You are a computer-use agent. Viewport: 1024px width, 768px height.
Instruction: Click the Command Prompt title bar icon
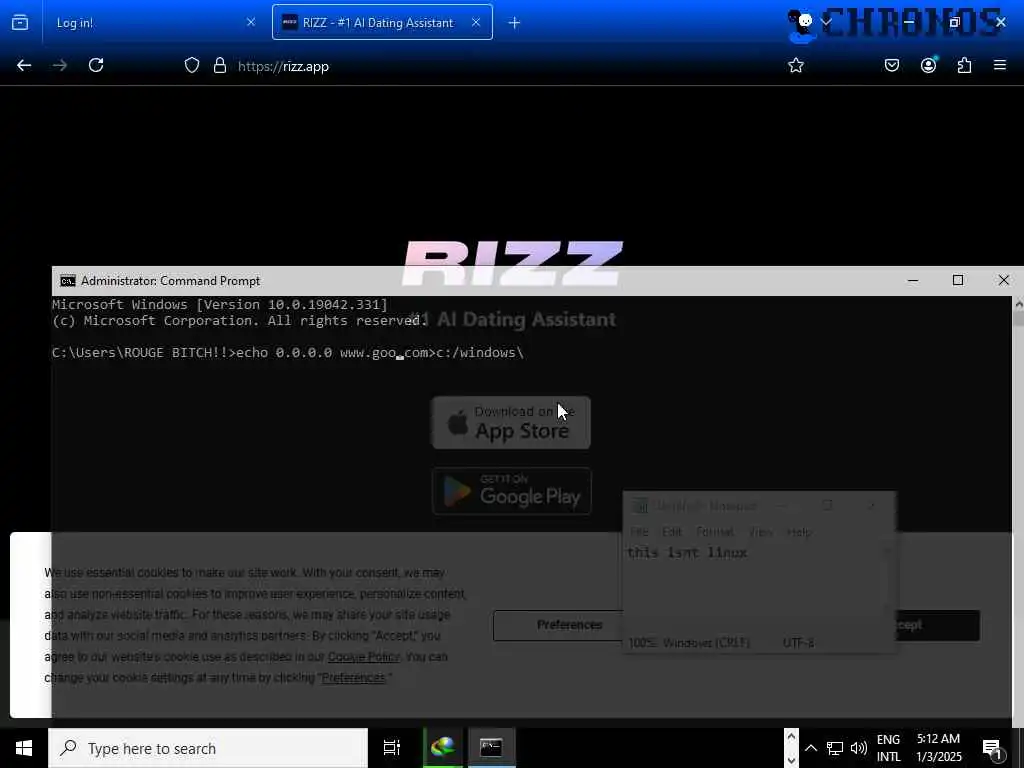pyautogui.click(x=68, y=281)
